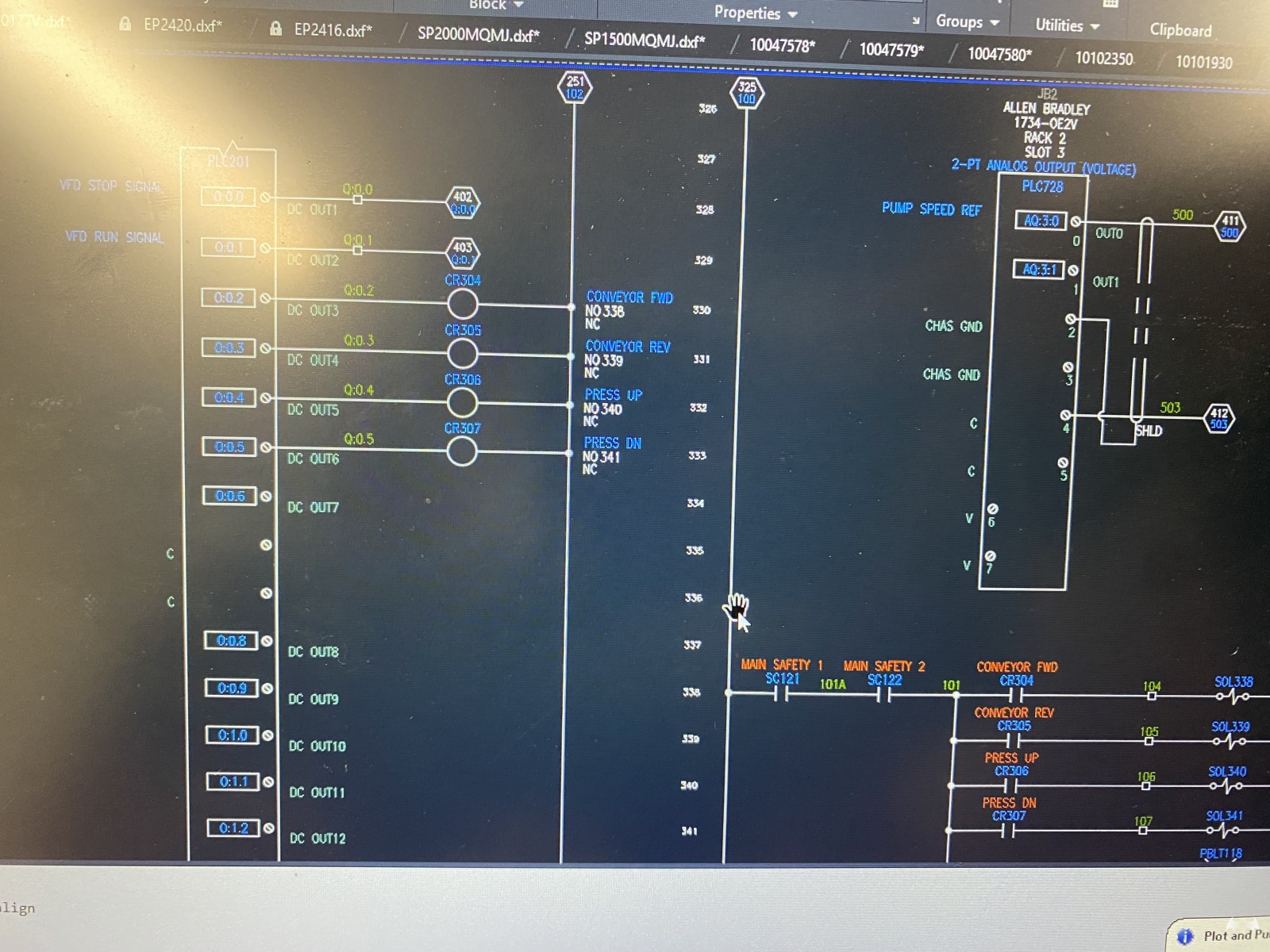Viewport: 1270px width, 952px height.
Task: Select the 325/100 hexagon reference symbol
Action: pos(747,93)
